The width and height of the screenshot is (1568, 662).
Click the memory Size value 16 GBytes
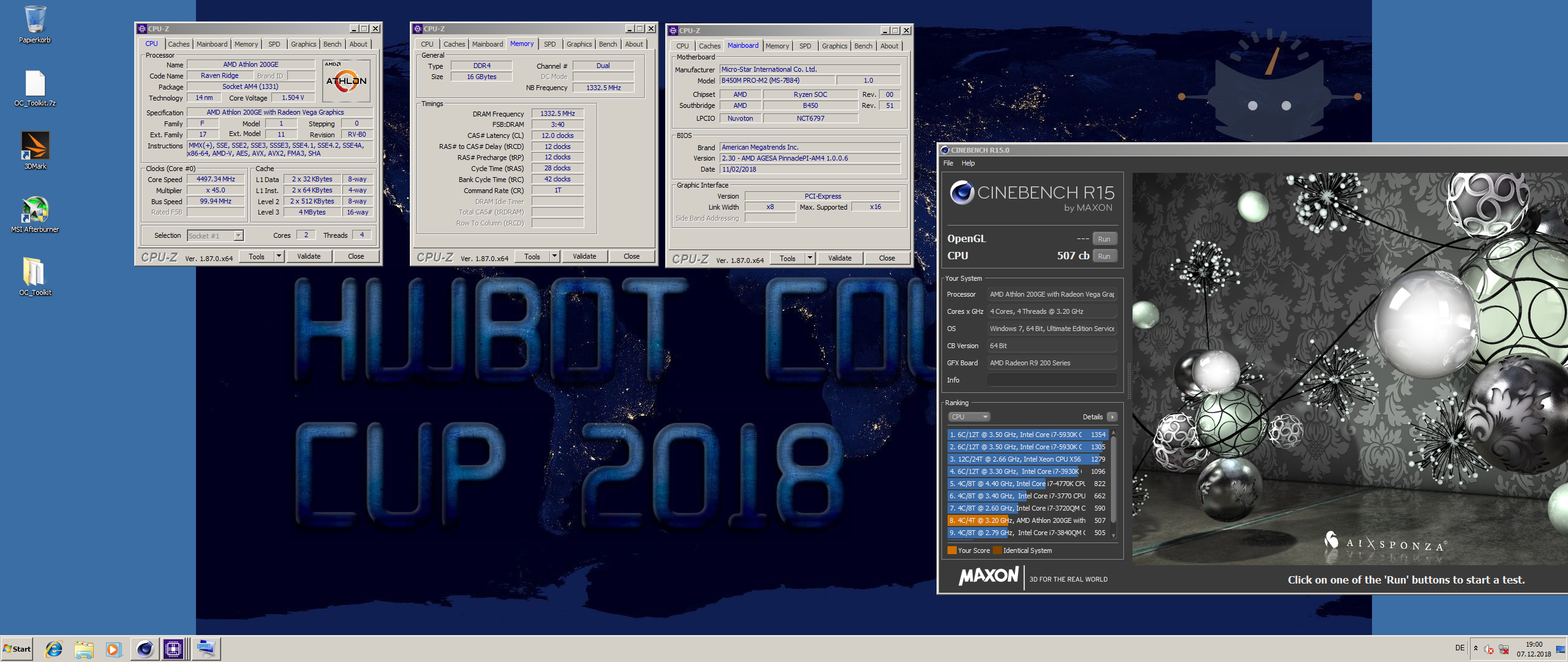481,77
